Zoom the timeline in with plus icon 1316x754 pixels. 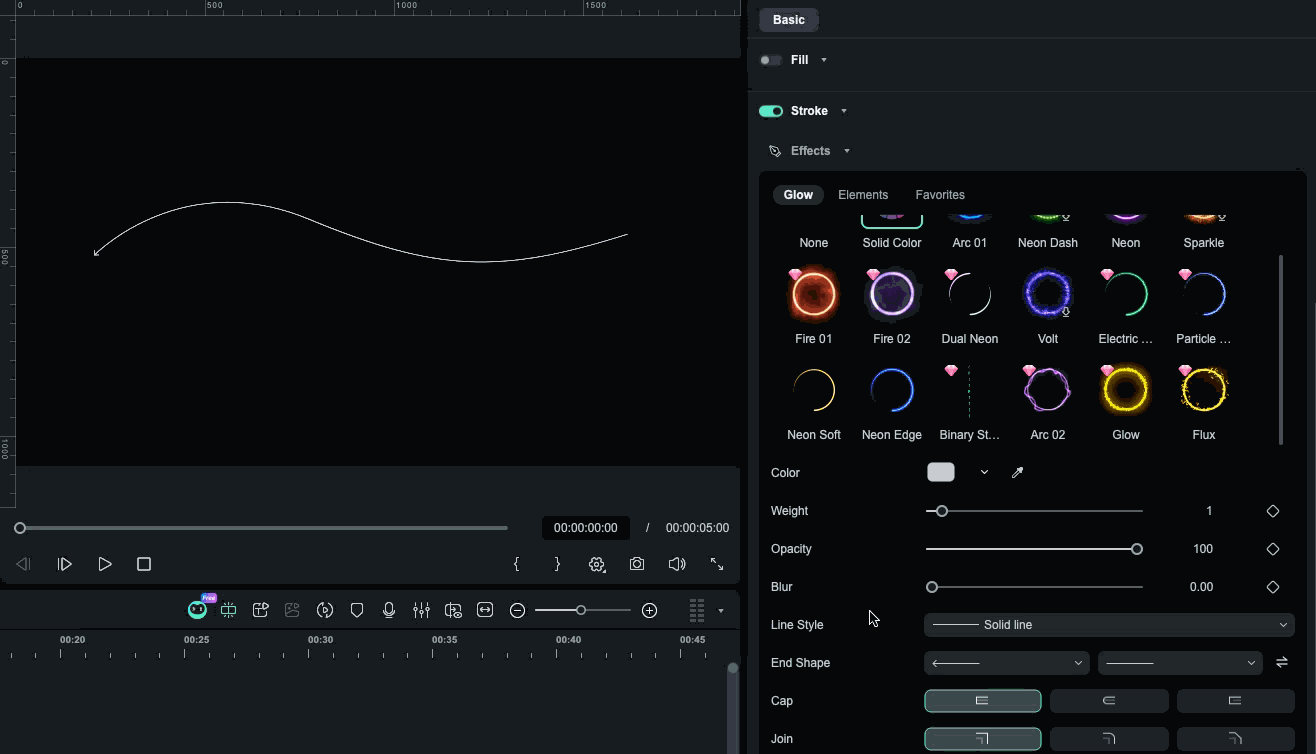pyautogui.click(x=649, y=610)
